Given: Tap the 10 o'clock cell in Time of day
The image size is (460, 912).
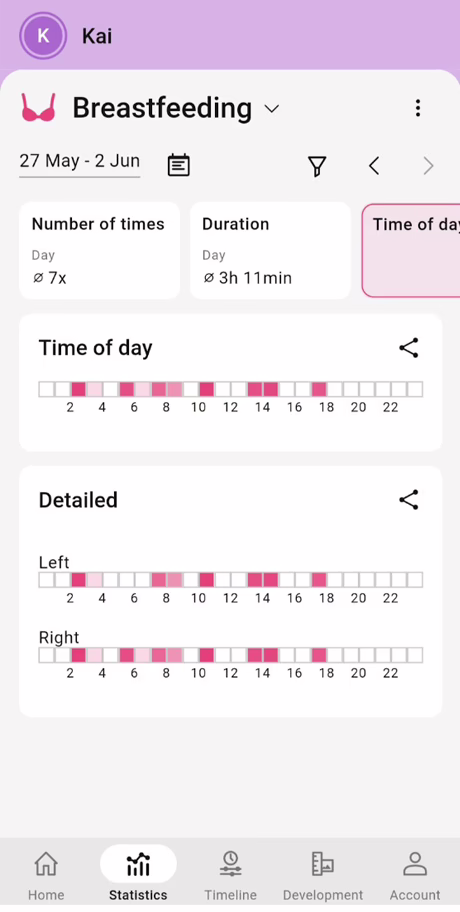Looking at the screenshot, I should pyautogui.click(x=206, y=389).
